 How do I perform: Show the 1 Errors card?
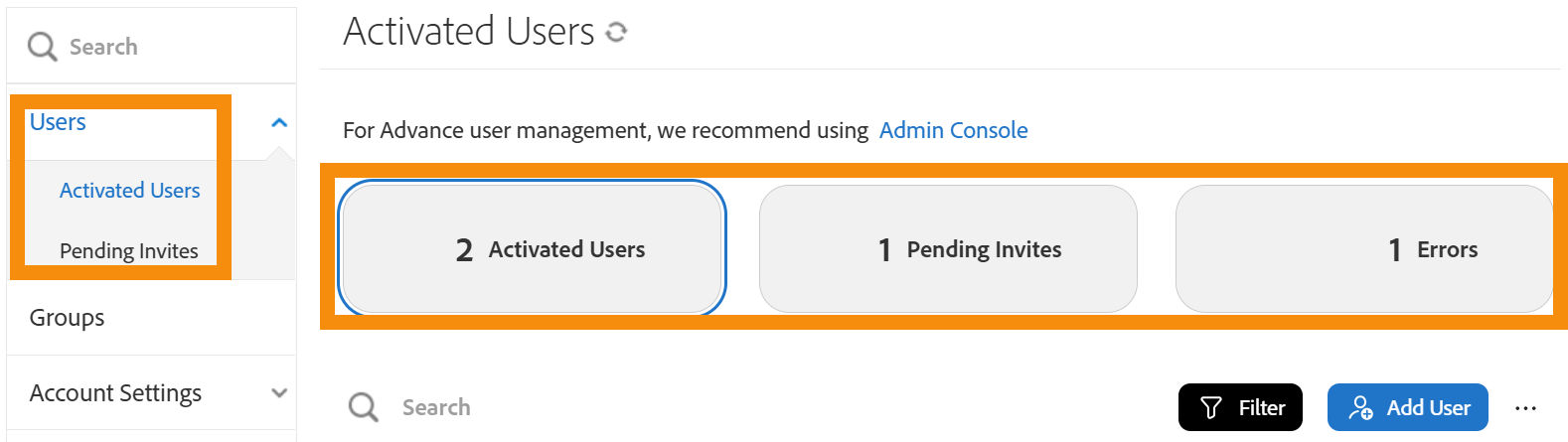1363,248
